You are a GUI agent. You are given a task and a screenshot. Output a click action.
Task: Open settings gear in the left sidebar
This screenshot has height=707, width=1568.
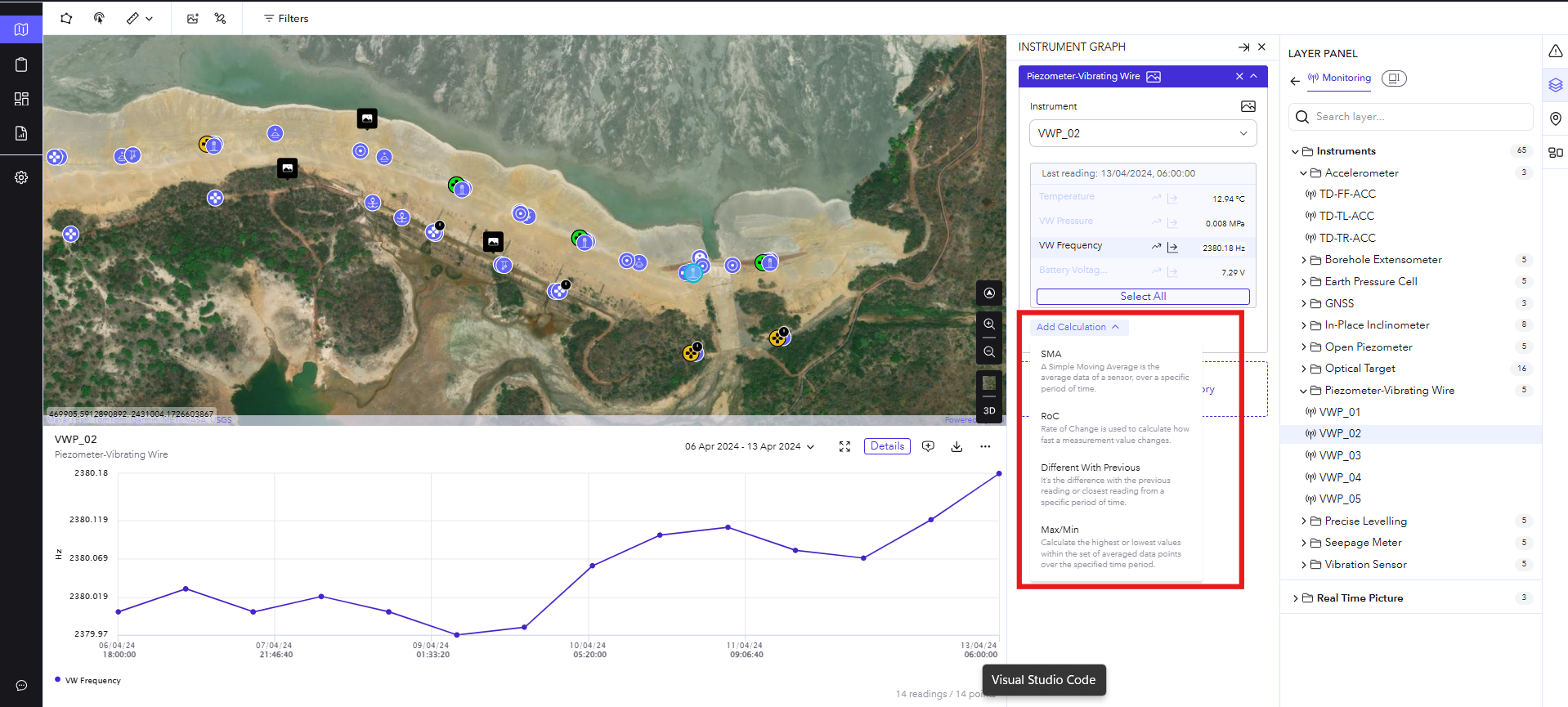pyautogui.click(x=21, y=177)
